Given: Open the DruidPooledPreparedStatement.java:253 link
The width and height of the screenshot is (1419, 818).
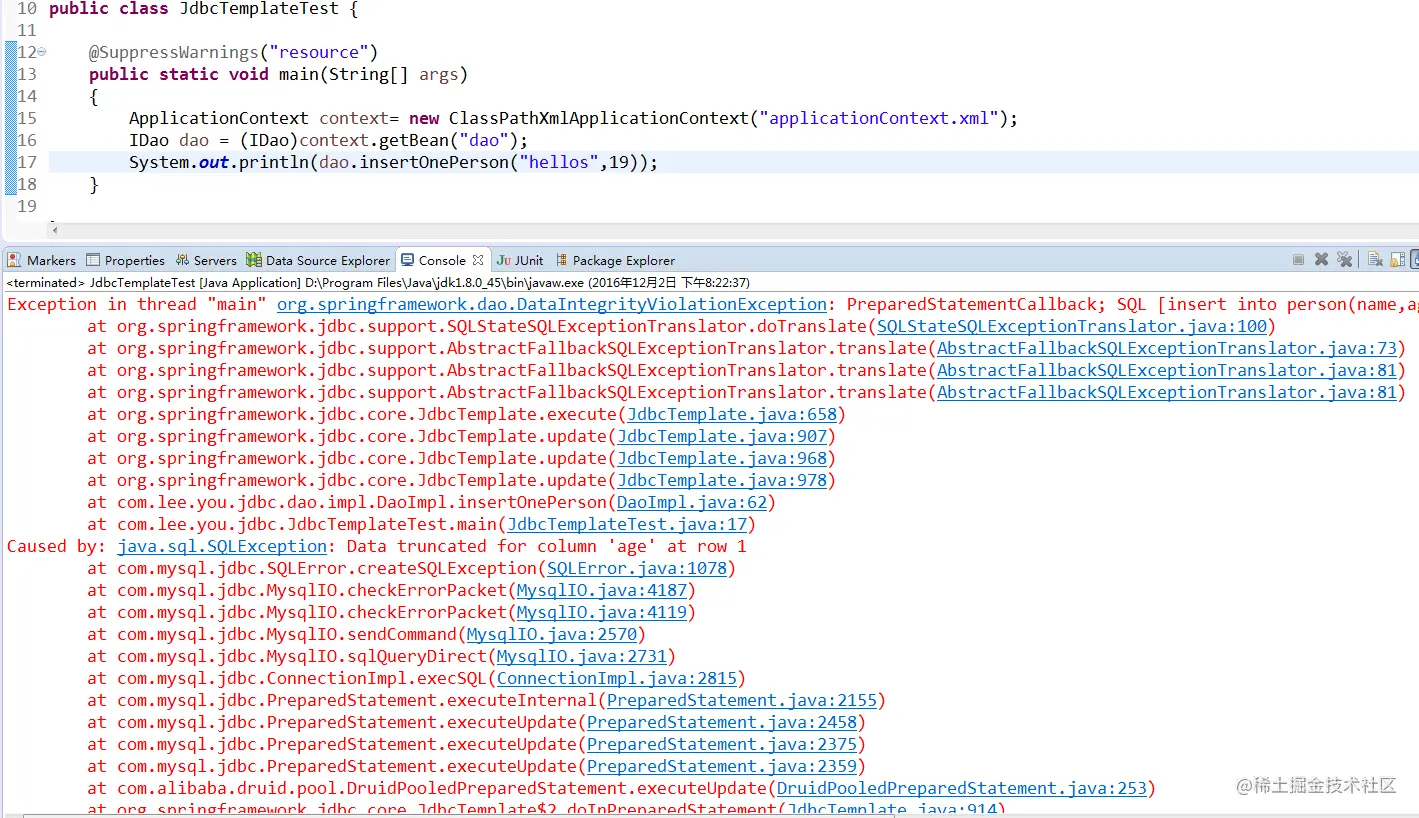Looking at the screenshot, I should point(962,788).
